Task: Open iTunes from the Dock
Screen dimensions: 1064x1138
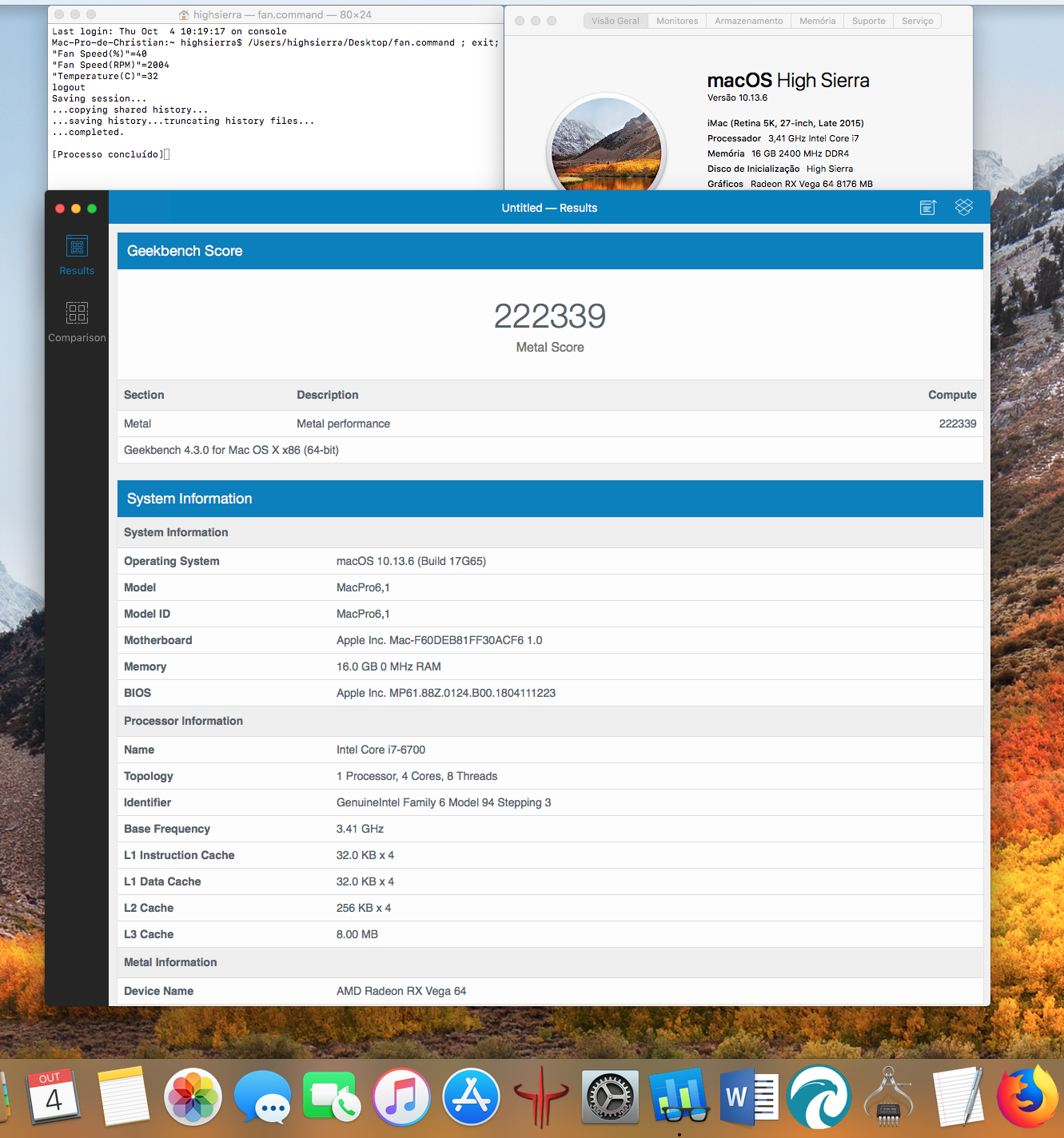Action: 401,1096
